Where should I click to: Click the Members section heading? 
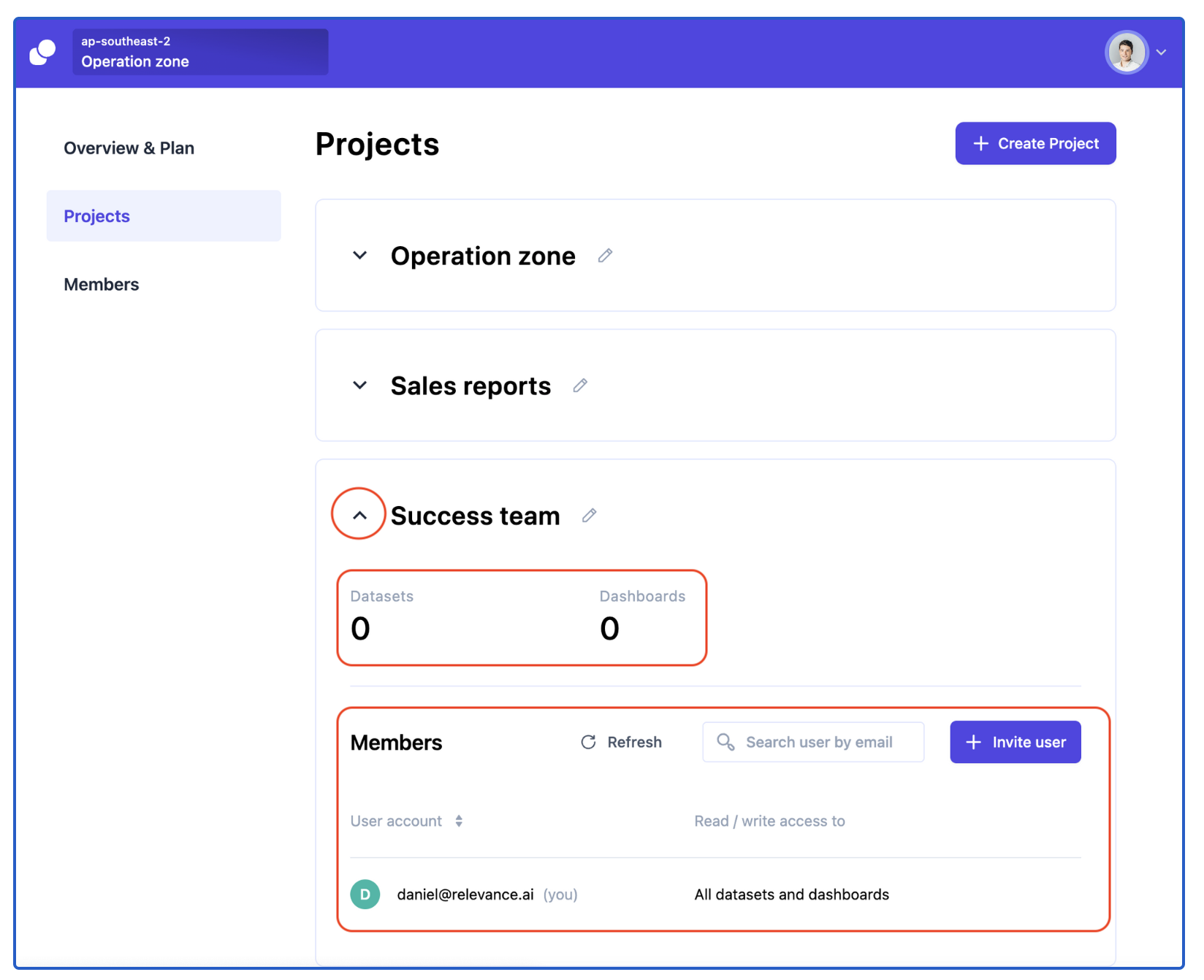pos(397,743)
